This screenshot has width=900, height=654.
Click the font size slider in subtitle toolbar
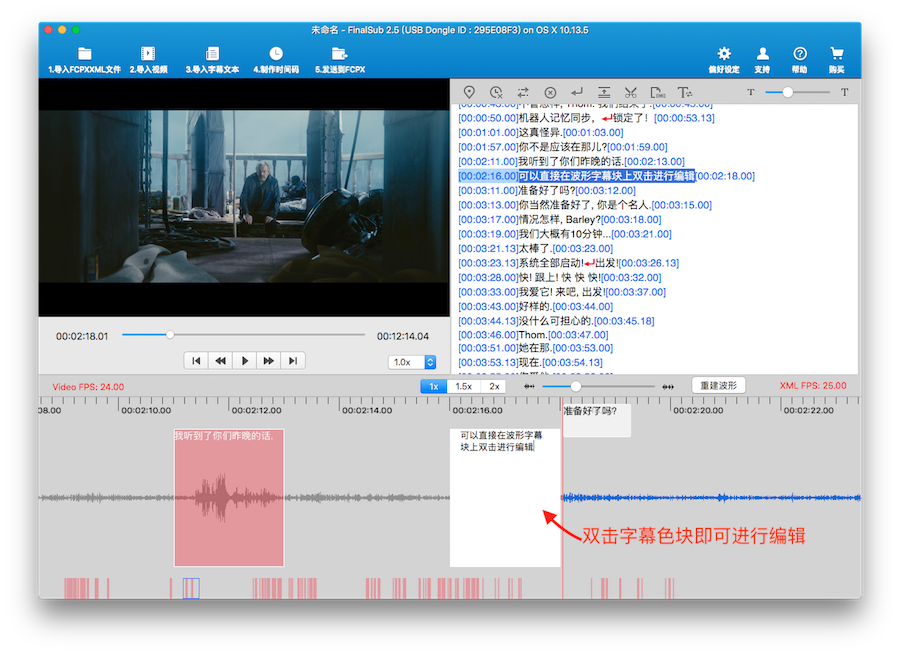click(x=797, y=92)
